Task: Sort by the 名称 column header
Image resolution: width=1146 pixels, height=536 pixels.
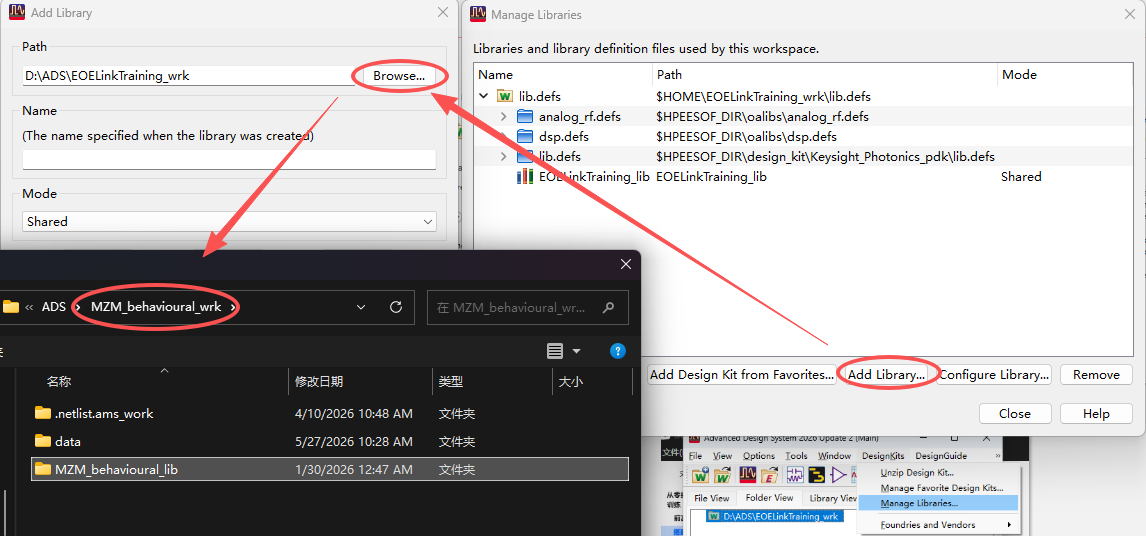Action: click(59, 381)
